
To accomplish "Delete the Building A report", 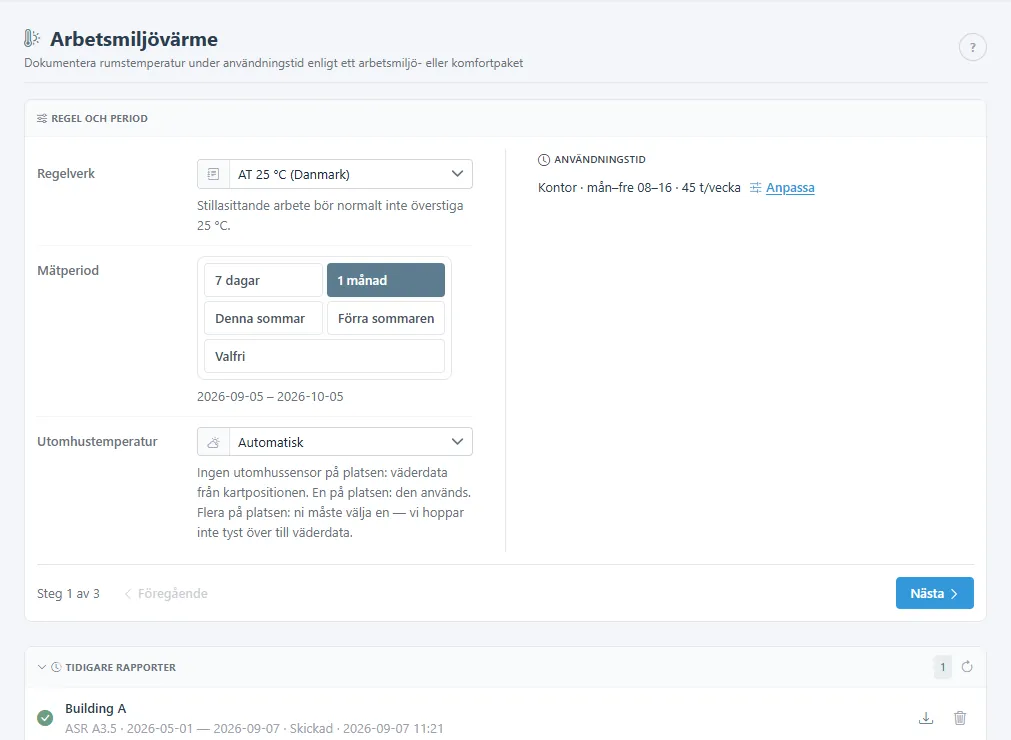I will pyautogui.click(x=959, y=717).
